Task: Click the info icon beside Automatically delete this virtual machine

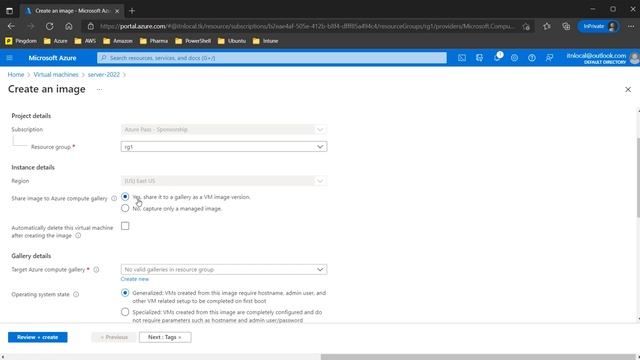Action: tap(78, 236)
